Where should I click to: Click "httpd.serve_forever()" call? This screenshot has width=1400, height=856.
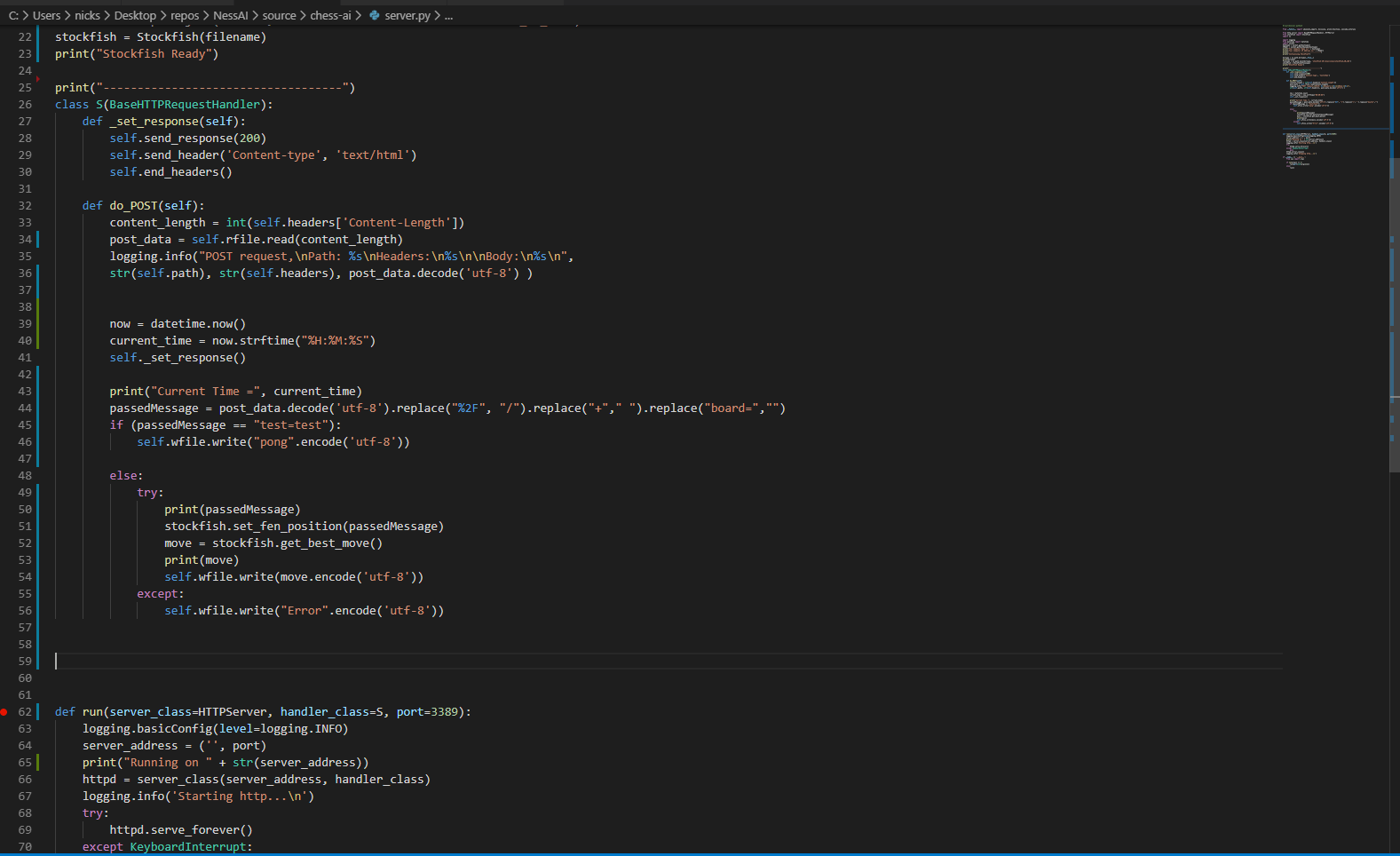181,830
